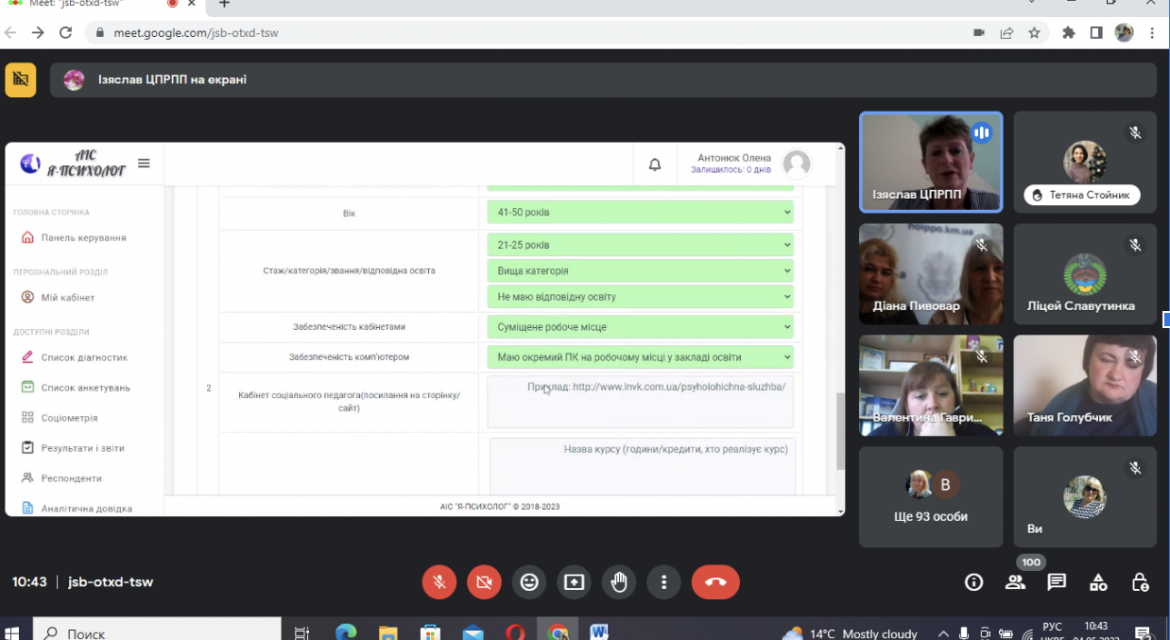Open the Суміщене робоче місце dropdown
This screenshot has height=640, width=1170.
640,327
